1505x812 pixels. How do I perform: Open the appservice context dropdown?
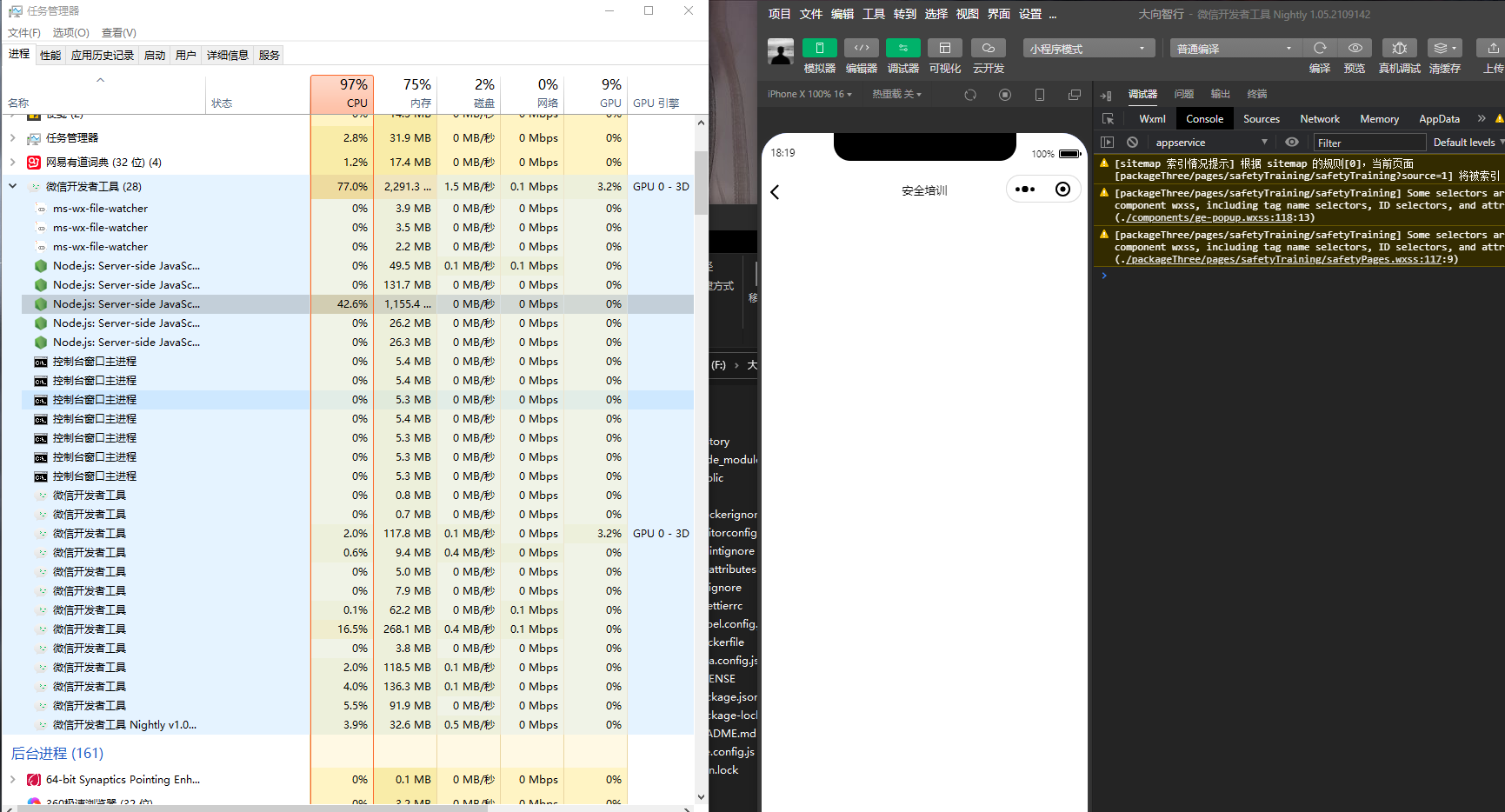click(1210, 143)
